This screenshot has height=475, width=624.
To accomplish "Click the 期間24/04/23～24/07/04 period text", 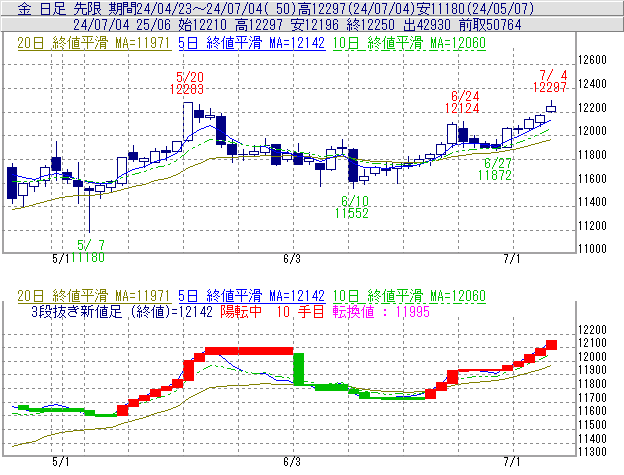I will (185, 8).
